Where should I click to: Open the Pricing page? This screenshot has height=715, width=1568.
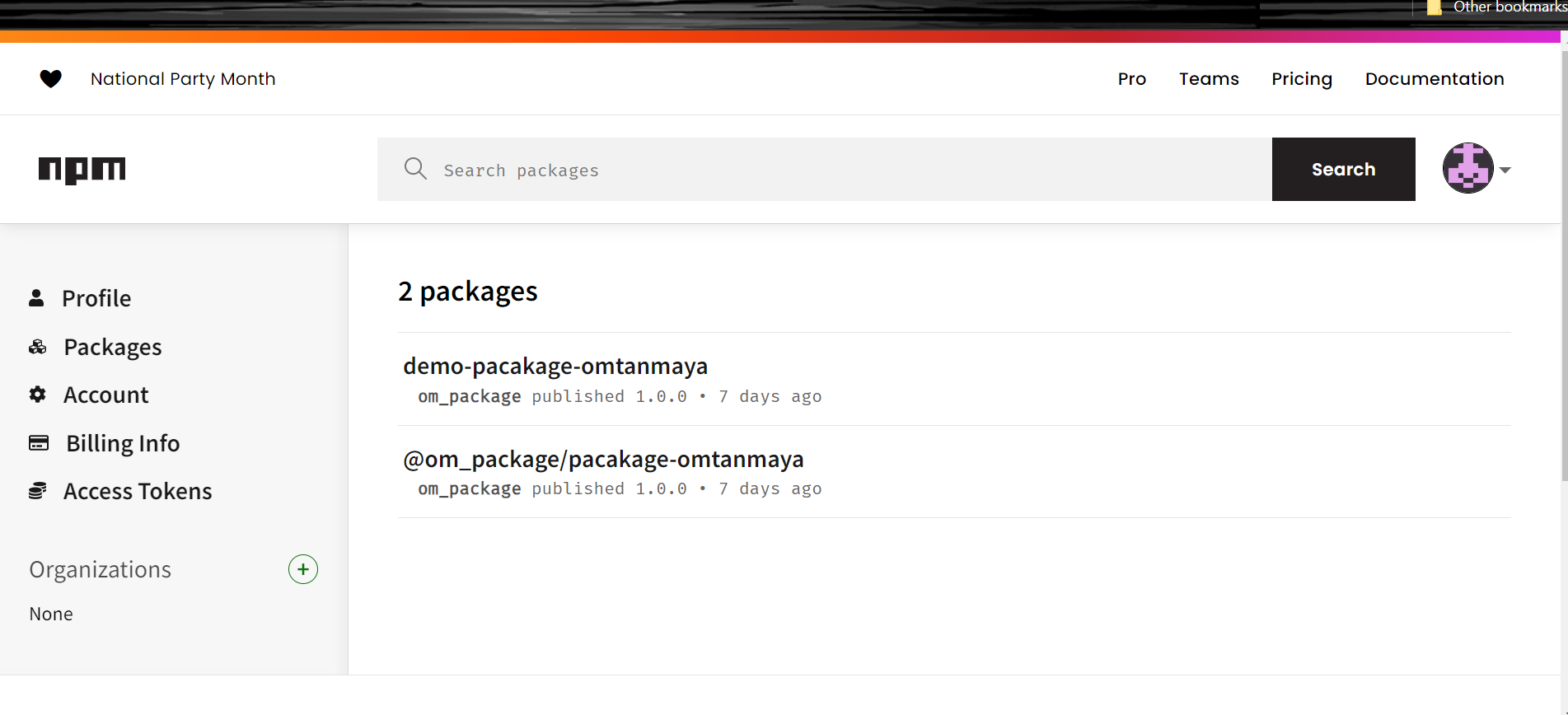1301,79
